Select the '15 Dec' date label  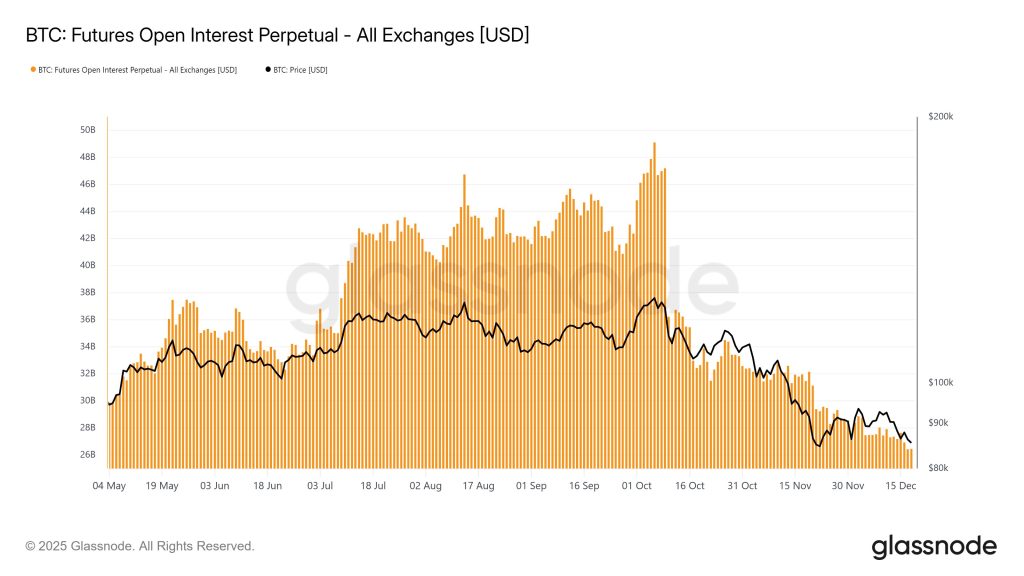pos(901,486)
